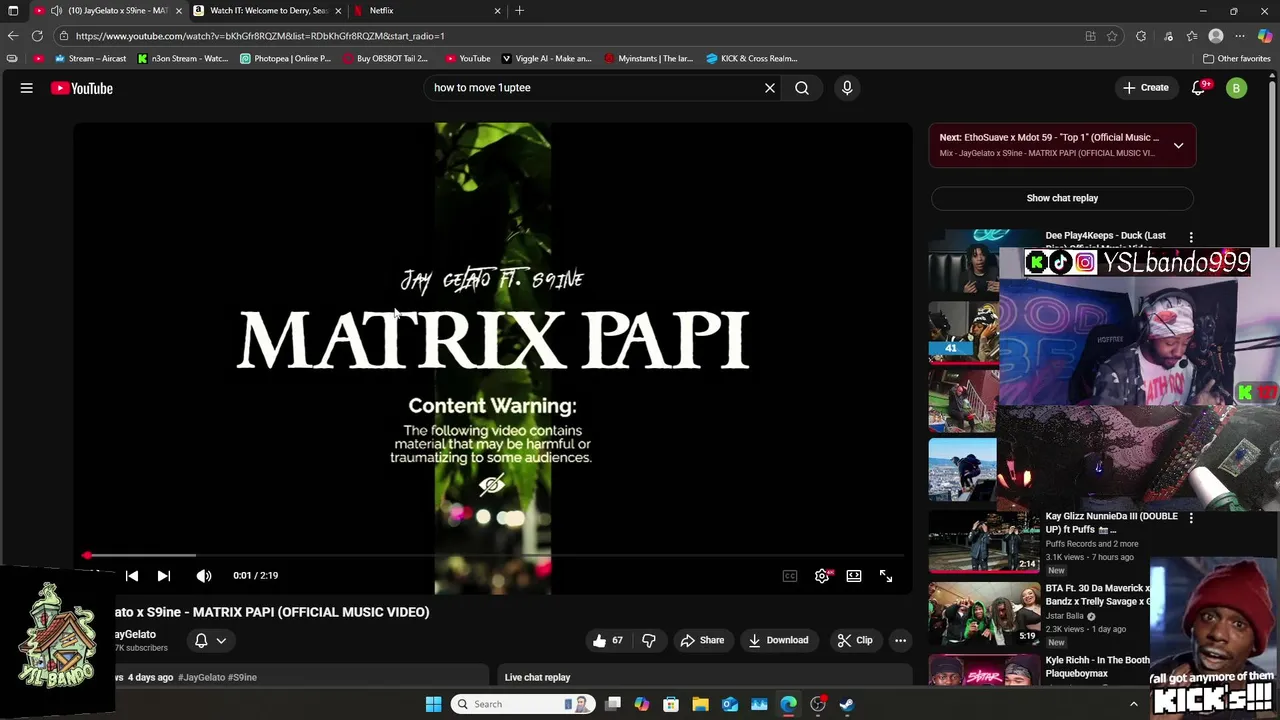Collapse the Next playlist panel chevron
The image size is (1280, 720).
(x=1178, y=145)
